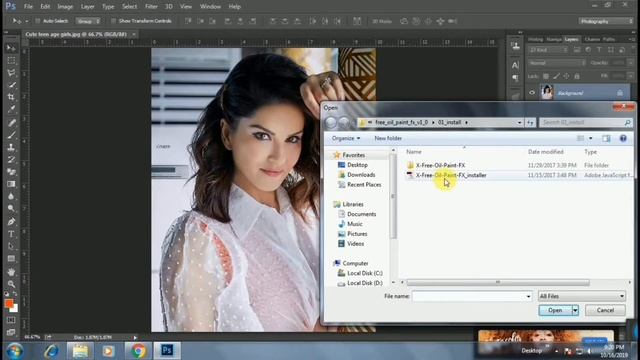Open the Organize dropdown menu
The height and width of the screenshot is (360, 640).
[346, 138]
